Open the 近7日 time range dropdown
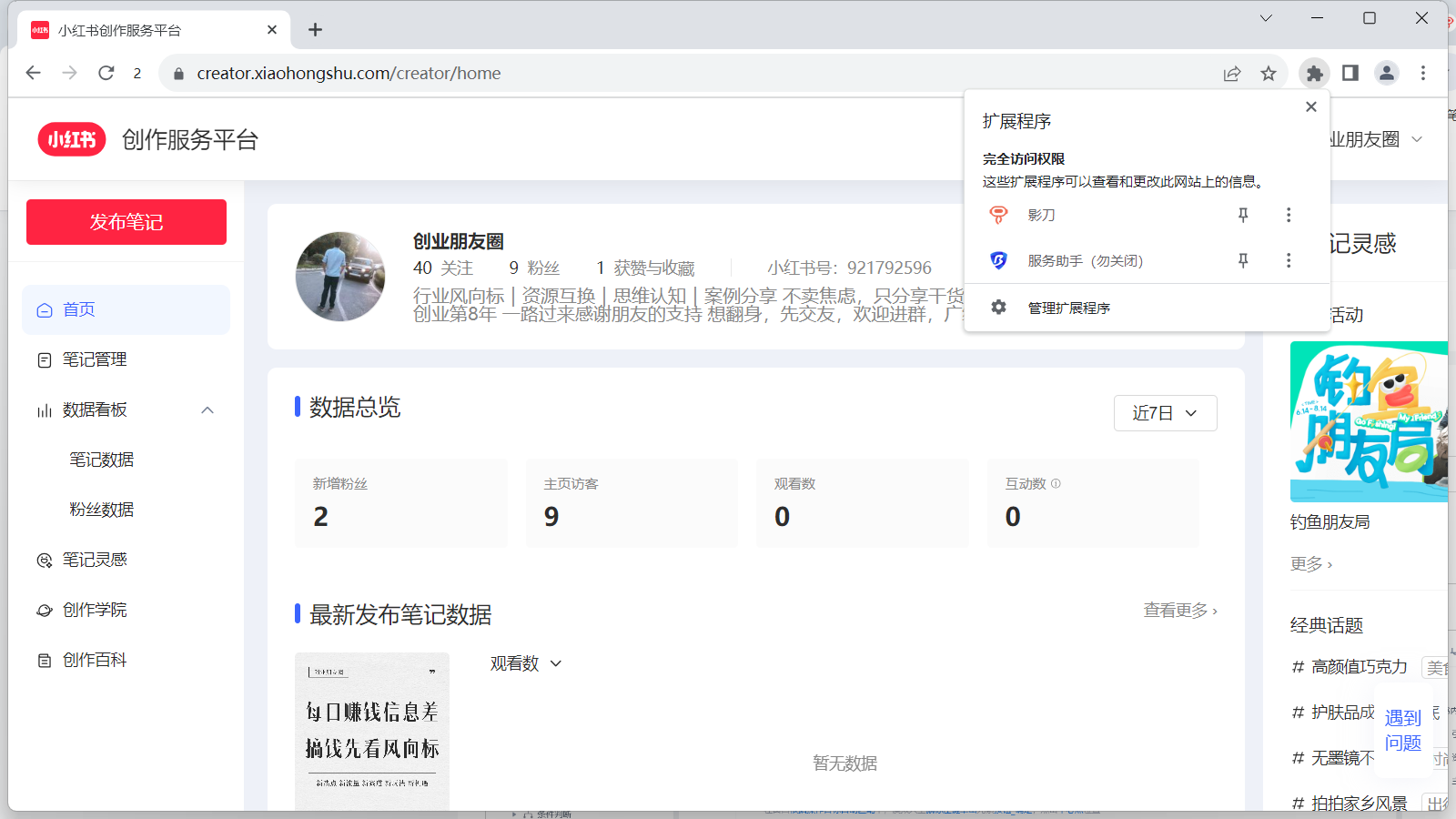This screenshot has width=1456, height=819. tap(1165, 413)
